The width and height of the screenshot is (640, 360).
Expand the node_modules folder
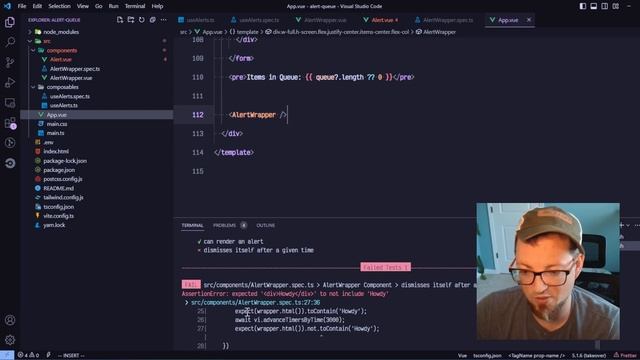tap(30, 32)
